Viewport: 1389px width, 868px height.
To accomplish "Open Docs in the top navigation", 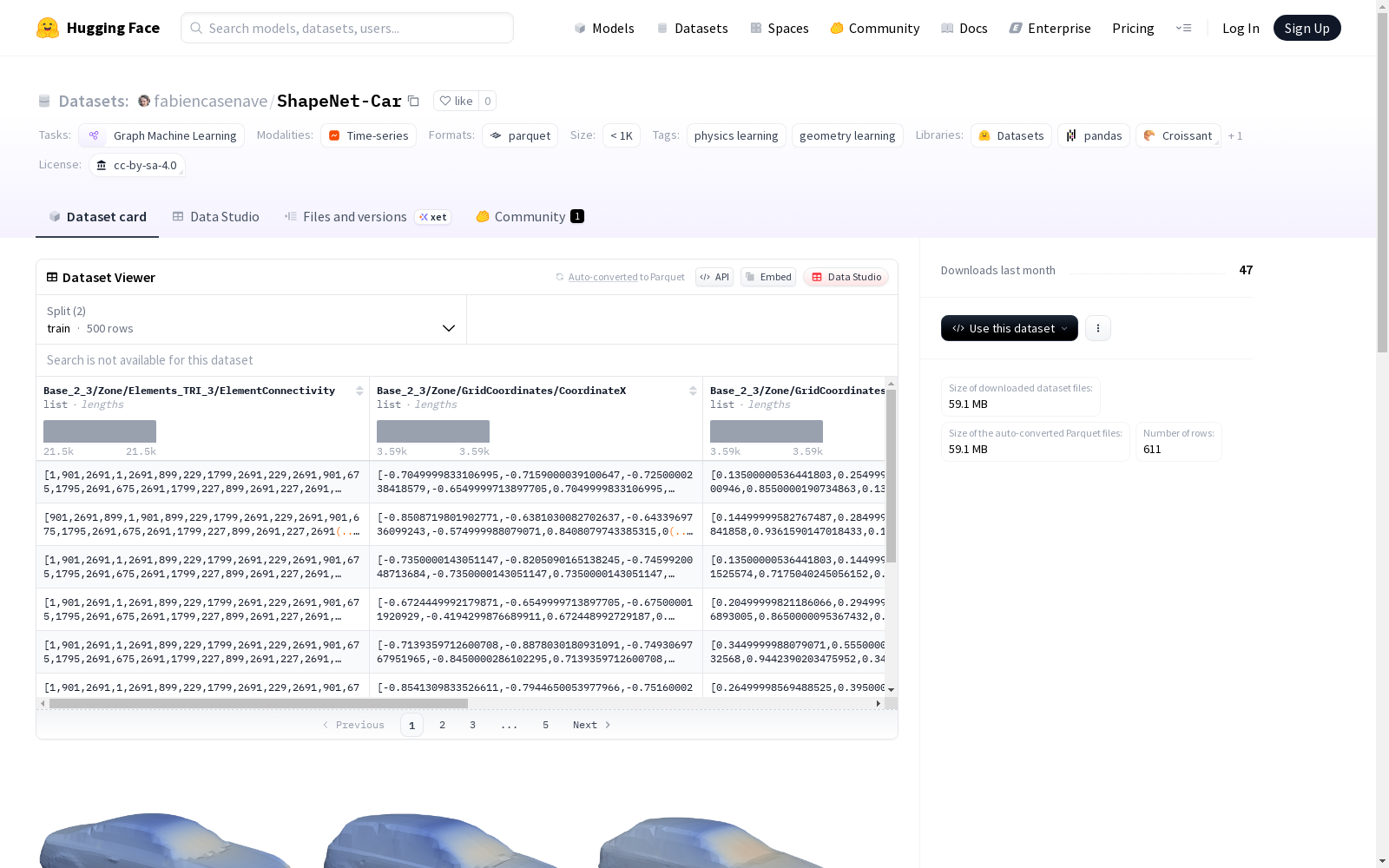I will click(964, 28).
